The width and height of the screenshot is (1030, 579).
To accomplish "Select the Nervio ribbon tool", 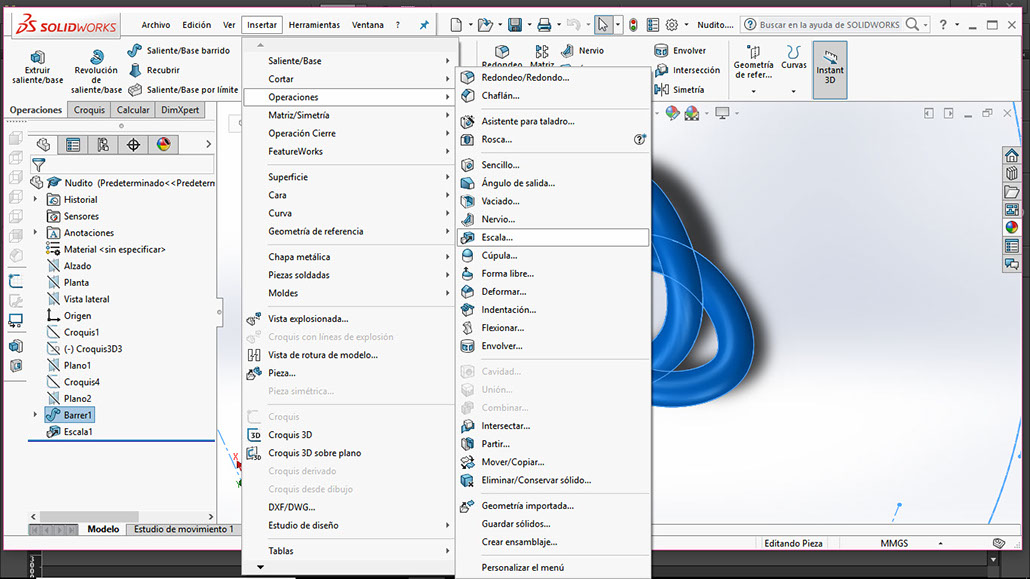I will point(583,51).
